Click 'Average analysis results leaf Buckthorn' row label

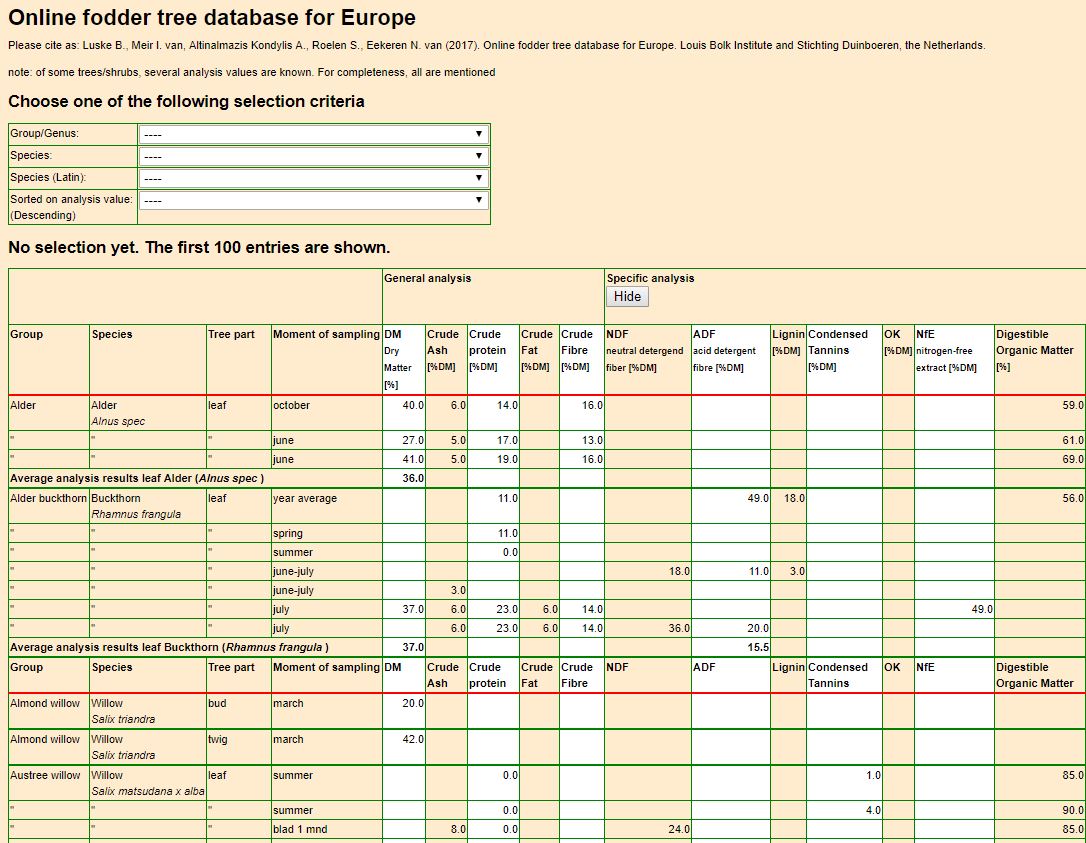170,648
